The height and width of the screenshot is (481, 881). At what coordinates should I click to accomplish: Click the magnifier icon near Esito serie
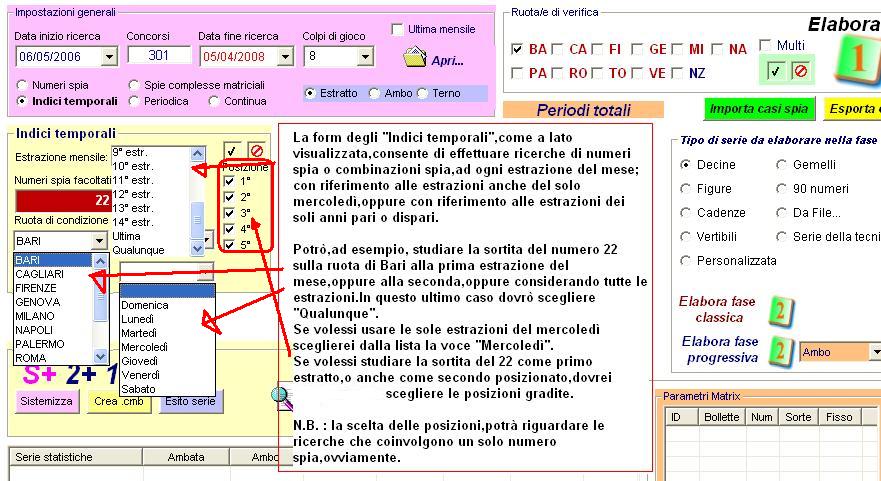tap(281, 397)
